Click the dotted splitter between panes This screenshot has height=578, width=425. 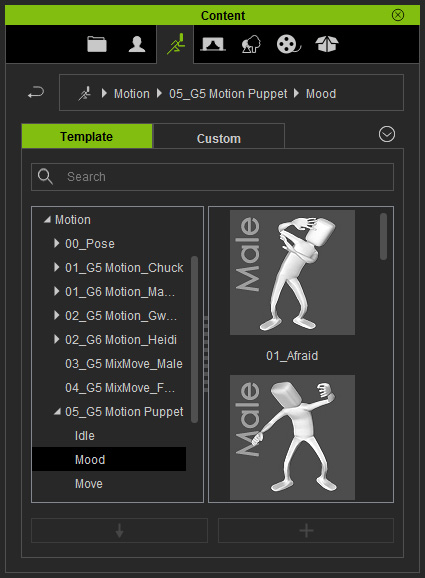[206, 354]
